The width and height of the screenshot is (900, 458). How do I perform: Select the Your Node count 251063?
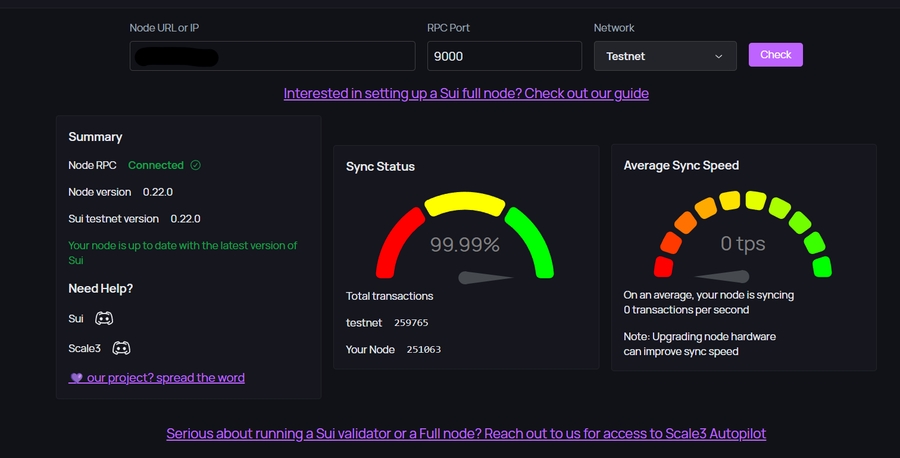(424, 349)
